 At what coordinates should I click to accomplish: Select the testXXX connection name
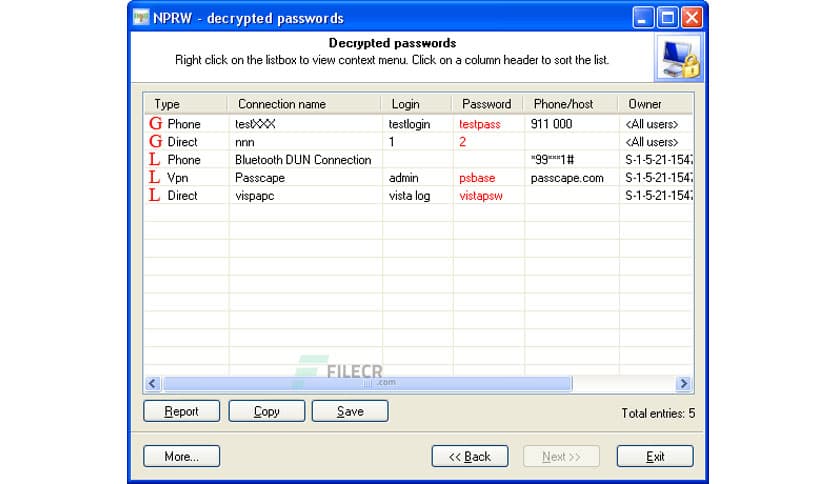point(255,124)
